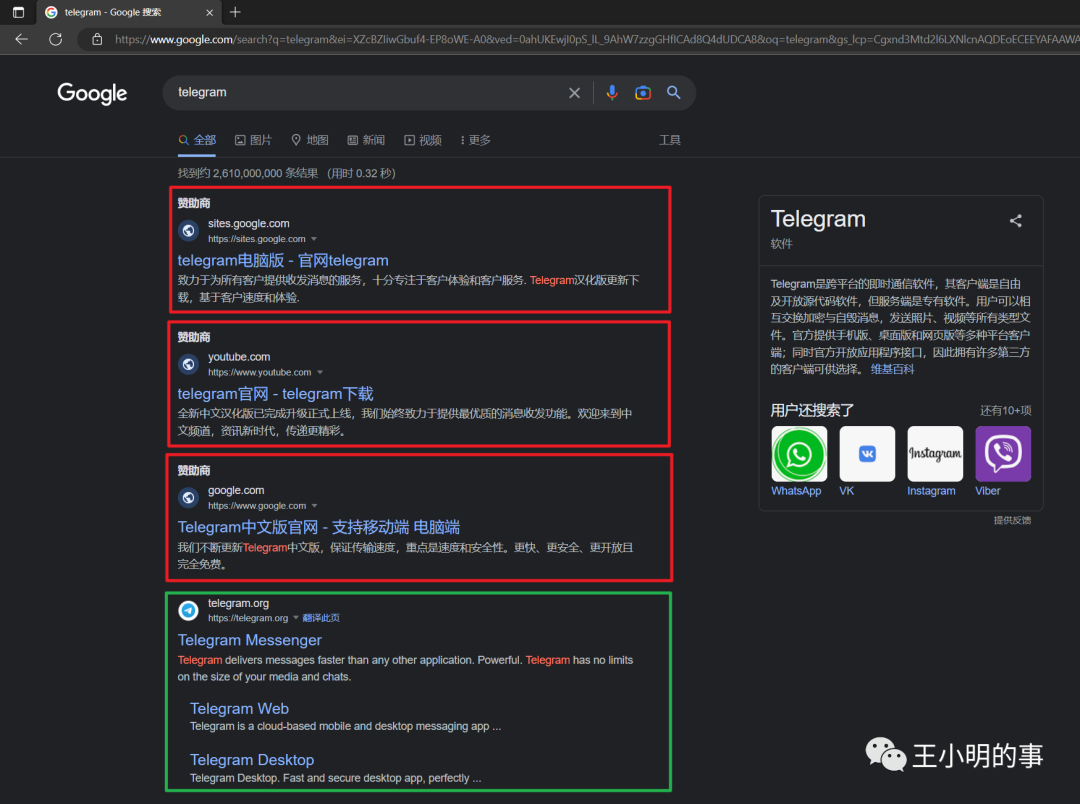This screenshot has height=804, width=1080.
Task: Select the 全部 results tab
Action: [x=197, y=140]
